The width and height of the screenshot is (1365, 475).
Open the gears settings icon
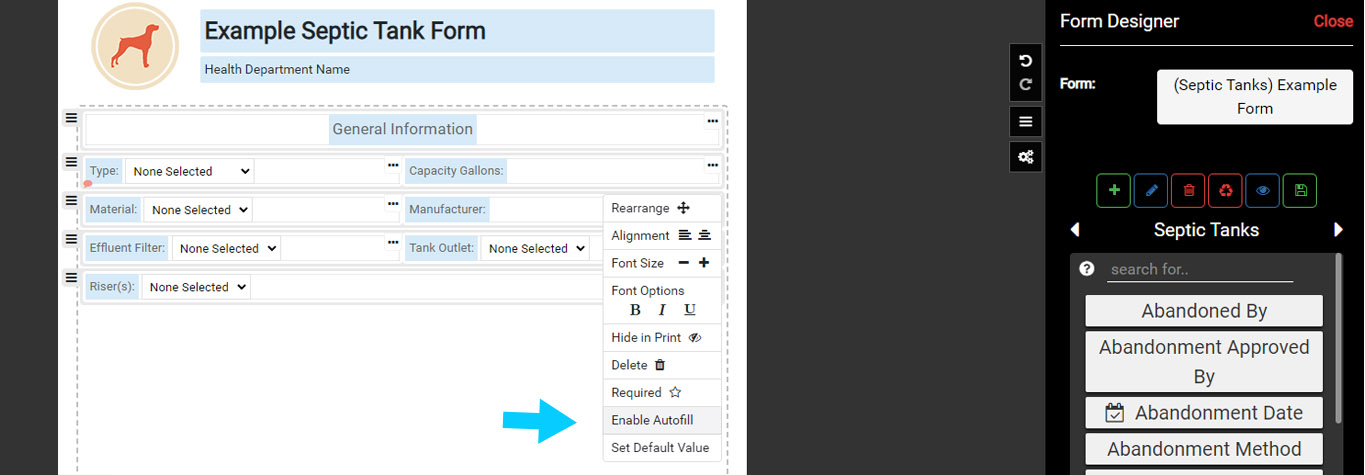tap(1025, 157)
